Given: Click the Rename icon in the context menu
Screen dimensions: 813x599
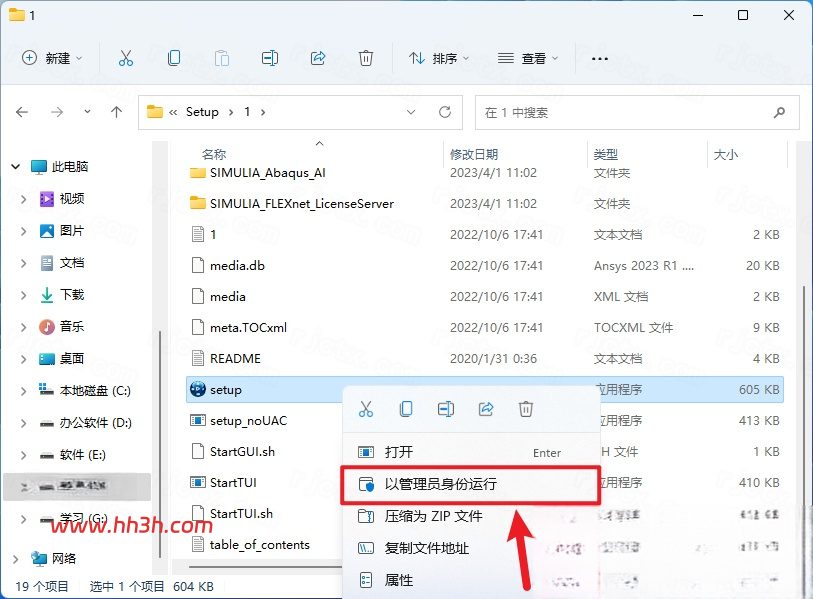Looking at the screenshot, I should point(446,409).
